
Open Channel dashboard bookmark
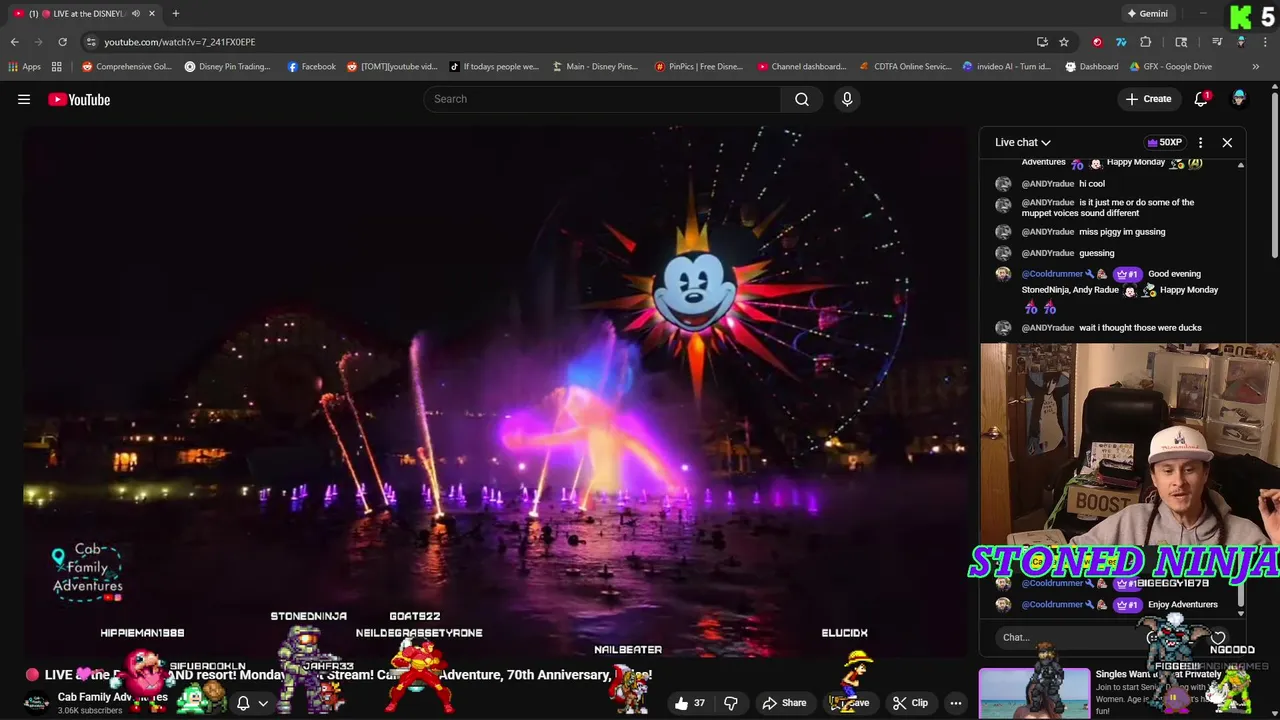pyautogui.click(x=802, y=67)
